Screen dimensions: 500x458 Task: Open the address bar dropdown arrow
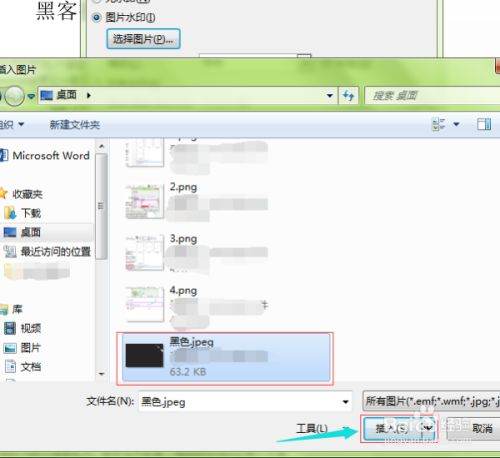(330, 96)
